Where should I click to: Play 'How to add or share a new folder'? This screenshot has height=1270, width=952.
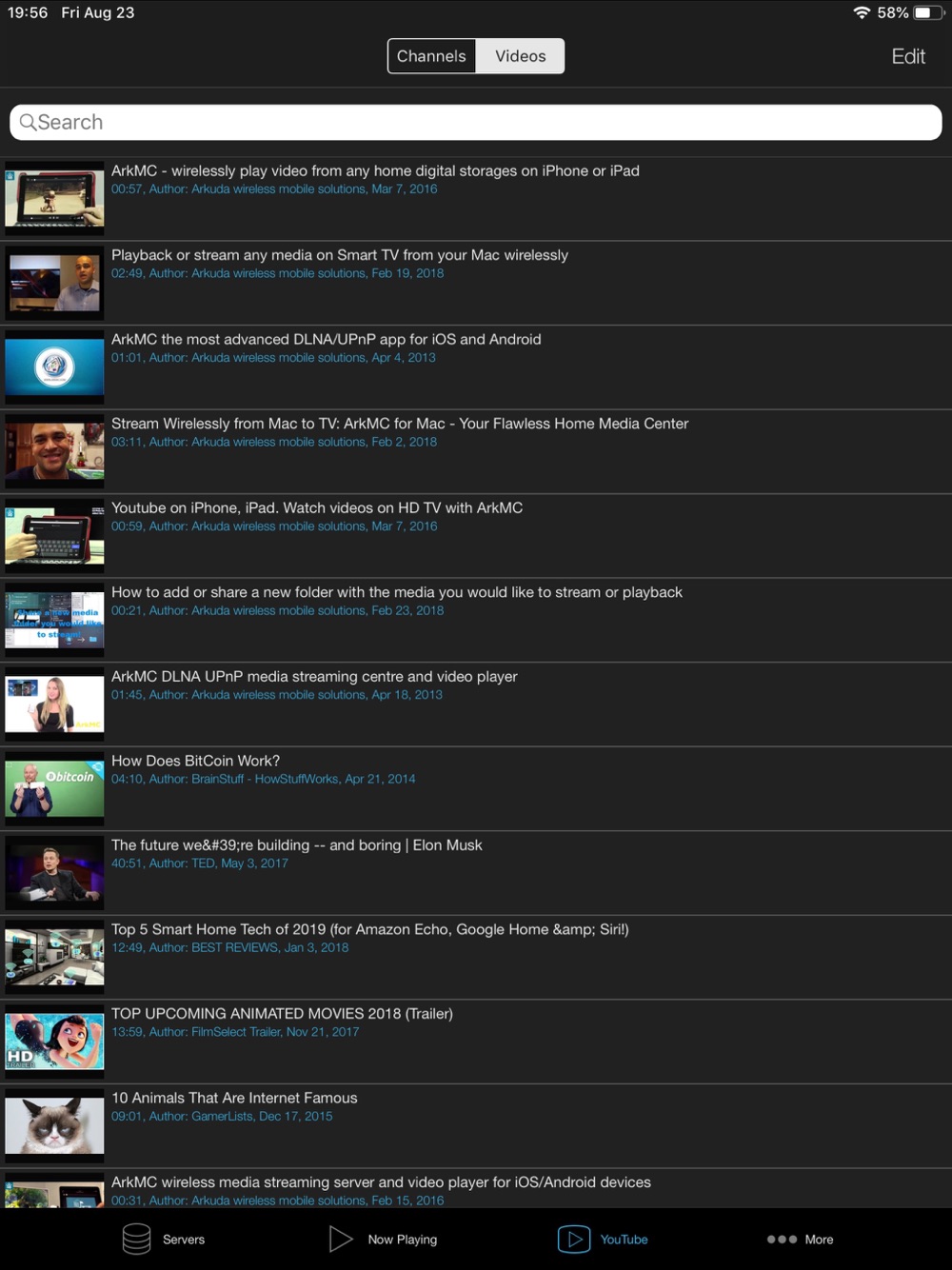[x=397, y=592]
